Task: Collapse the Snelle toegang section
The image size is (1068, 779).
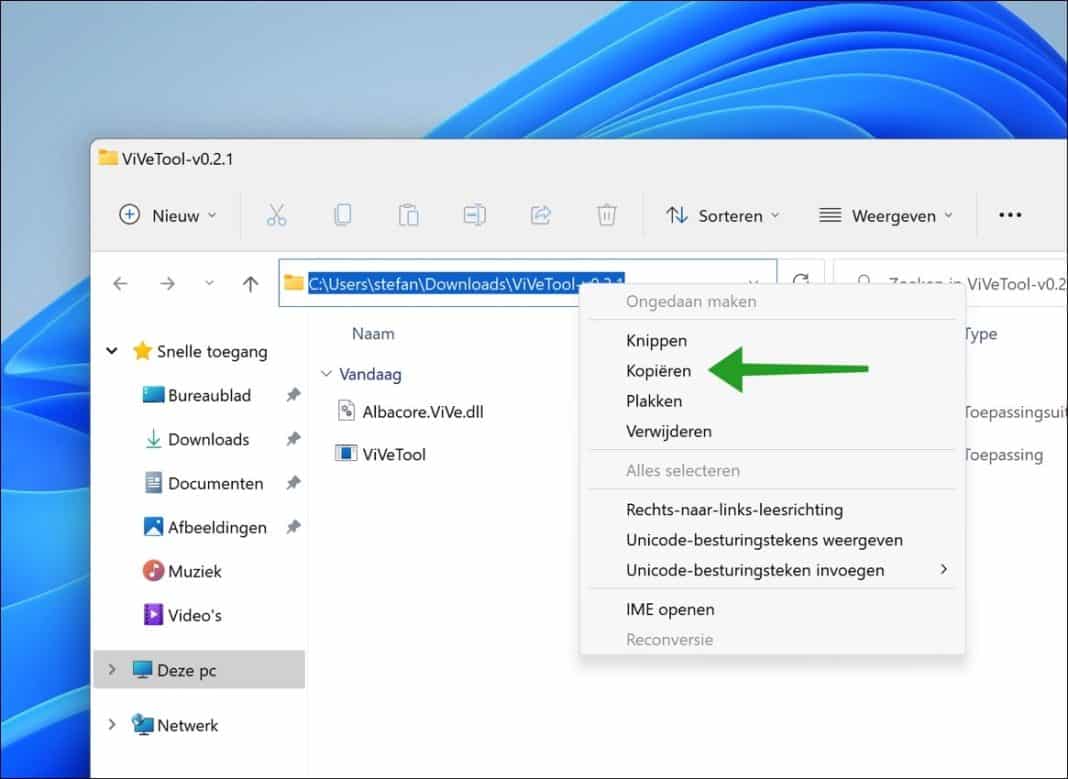Action: point(112,351)
